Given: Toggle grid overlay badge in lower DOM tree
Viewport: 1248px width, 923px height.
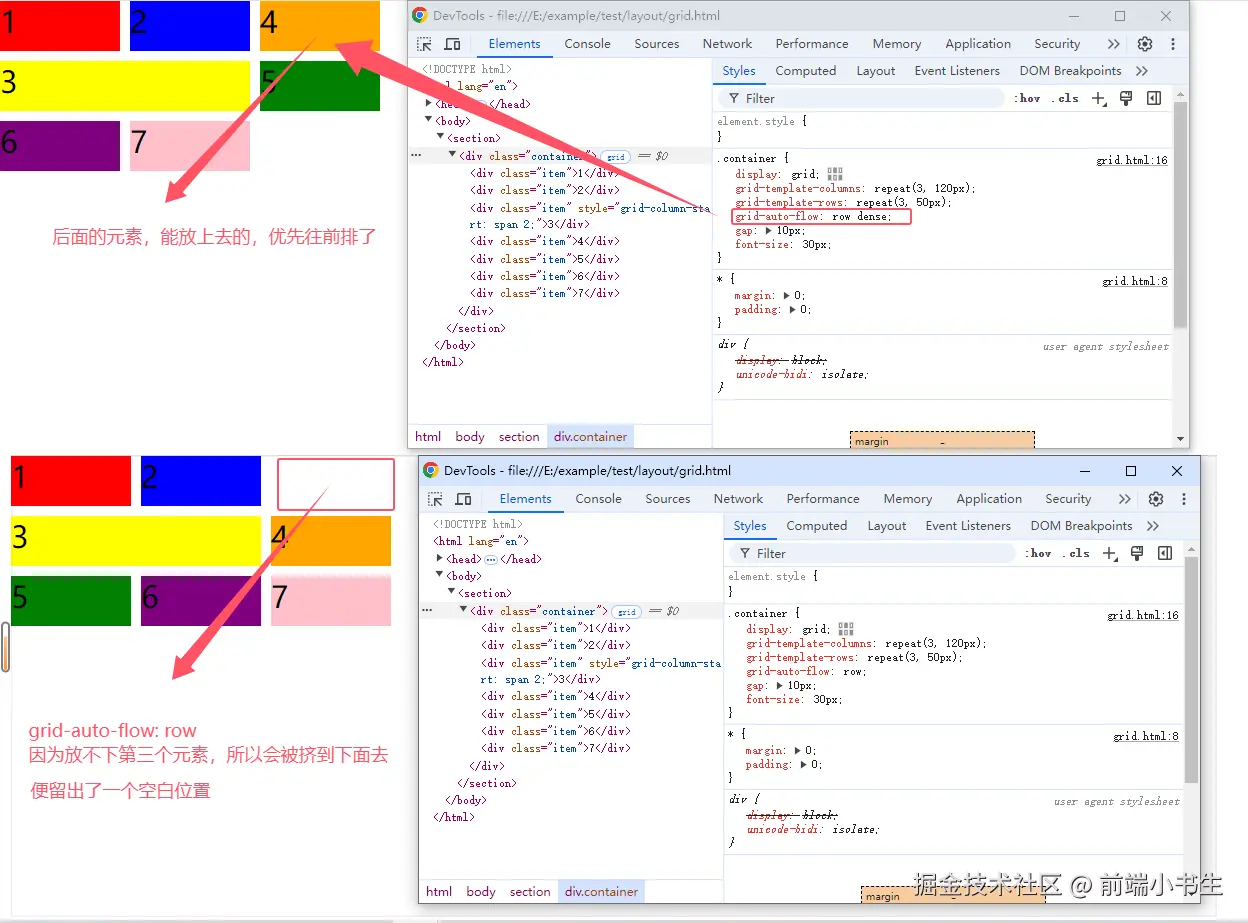Looking at the screenshot, I should (627, 612).
